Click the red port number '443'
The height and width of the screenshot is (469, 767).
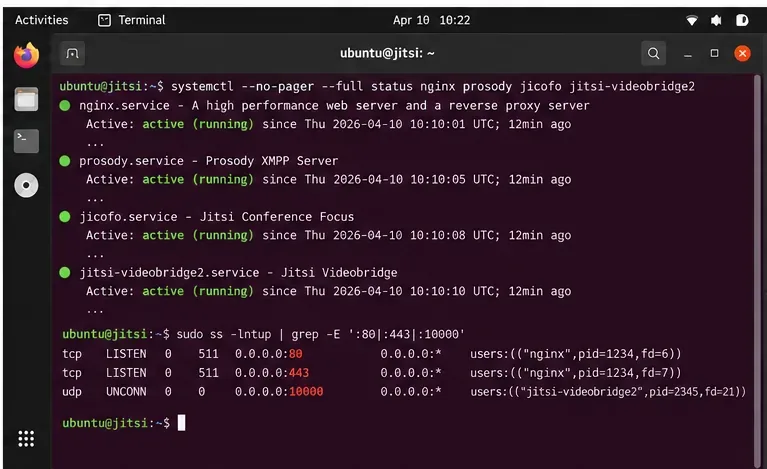click(x=299, y=373)
